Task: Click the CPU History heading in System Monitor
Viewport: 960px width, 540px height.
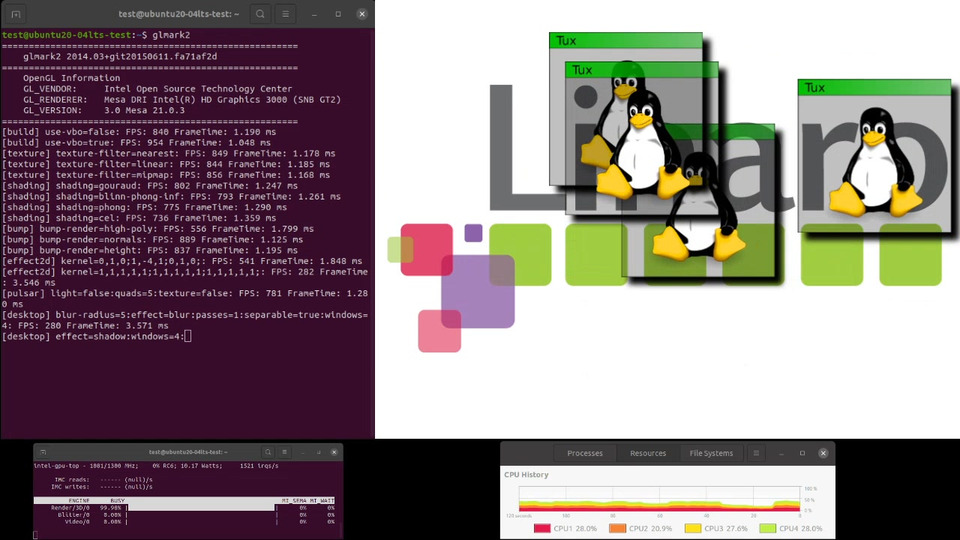Action: [526, 474]
